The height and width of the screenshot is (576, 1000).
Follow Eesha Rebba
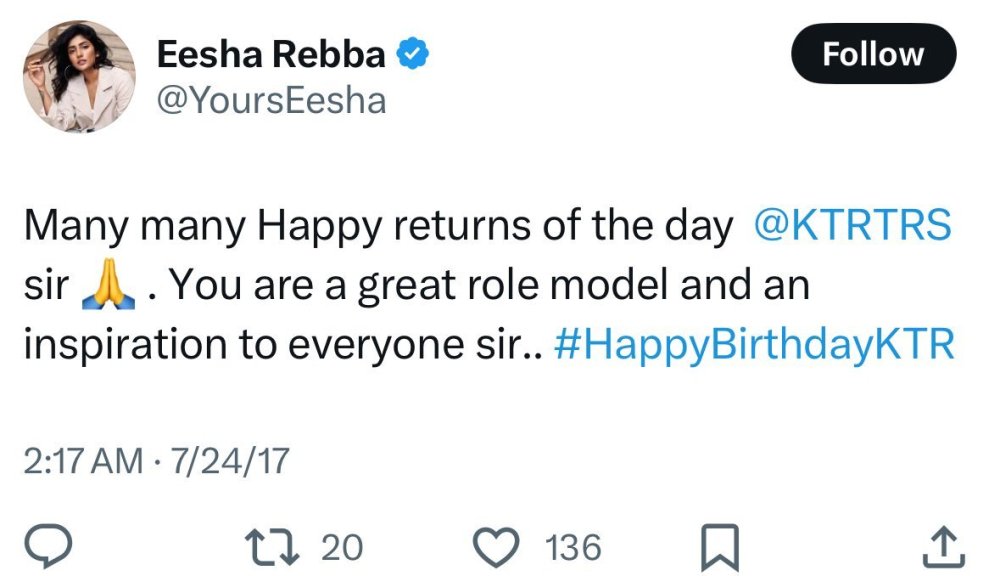point(873,54)
